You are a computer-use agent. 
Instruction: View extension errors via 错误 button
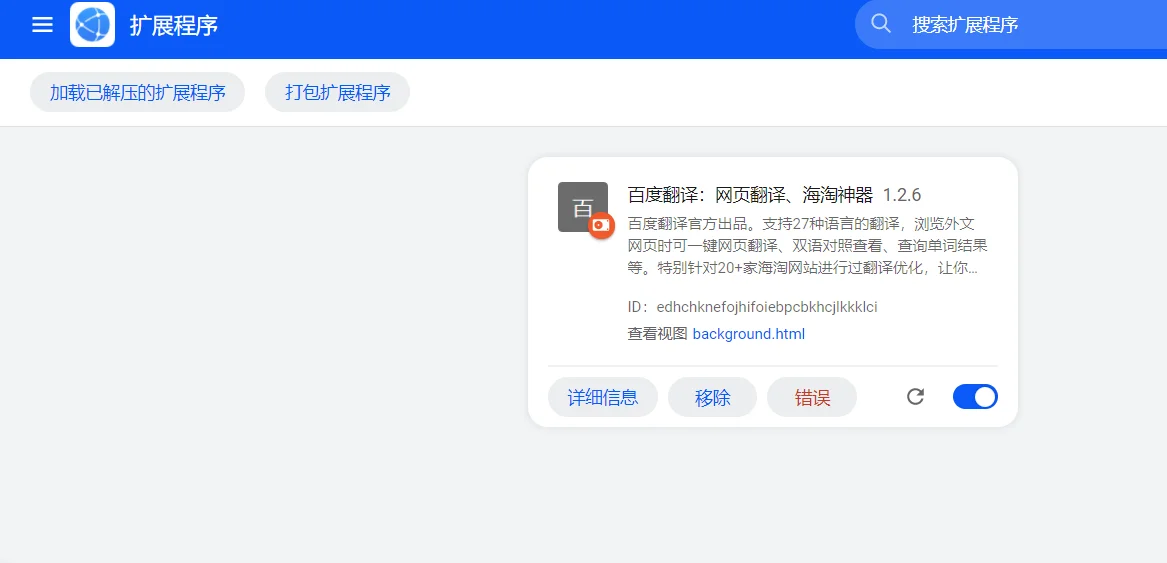(x=812, y=397)
